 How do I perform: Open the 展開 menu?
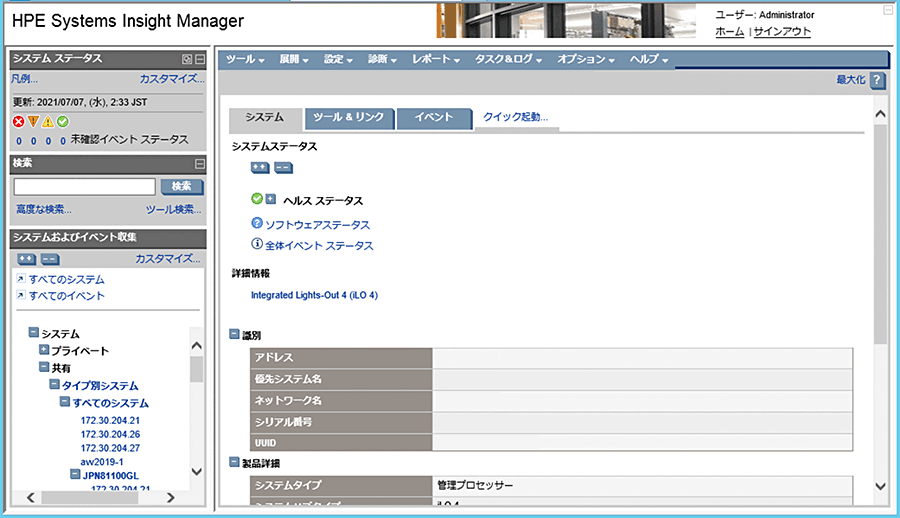click(294, 59)
